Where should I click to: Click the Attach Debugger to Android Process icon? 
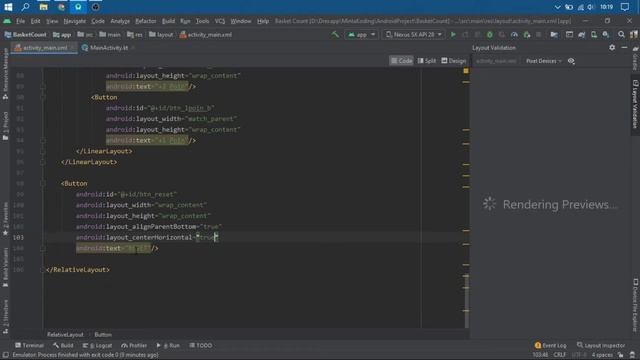(527, 35)
